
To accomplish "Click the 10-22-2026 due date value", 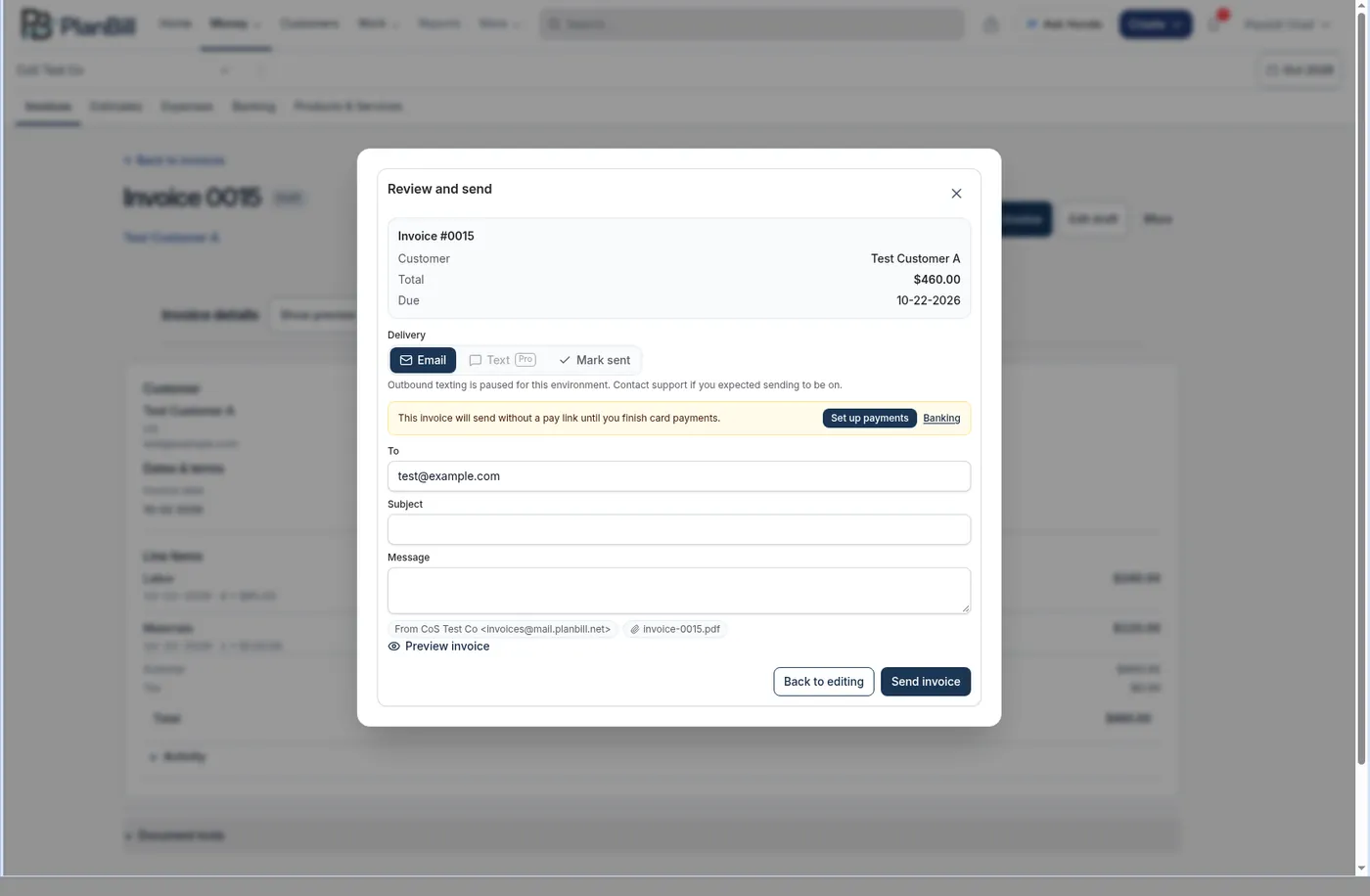I will [x=928, y=300].
